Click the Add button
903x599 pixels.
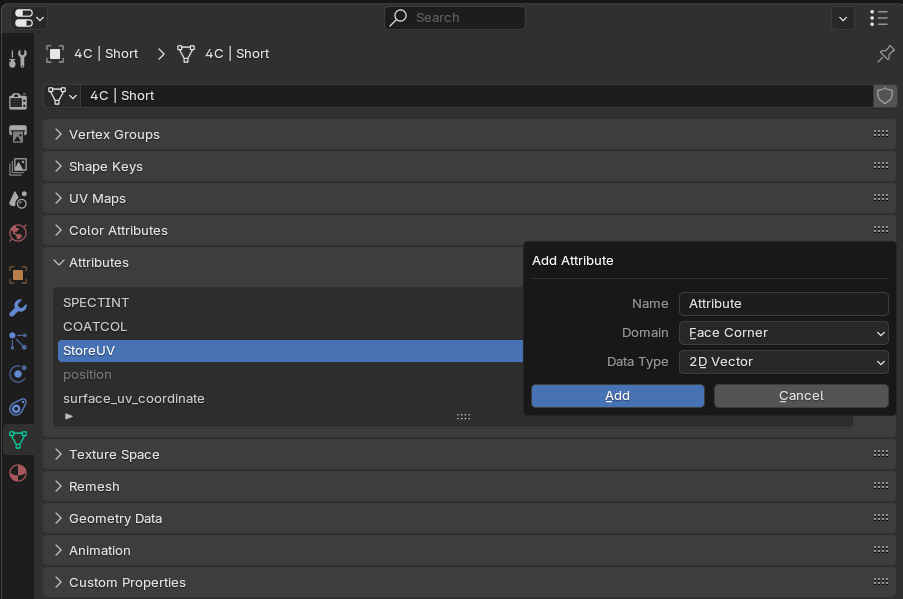(x=617, y=396)
